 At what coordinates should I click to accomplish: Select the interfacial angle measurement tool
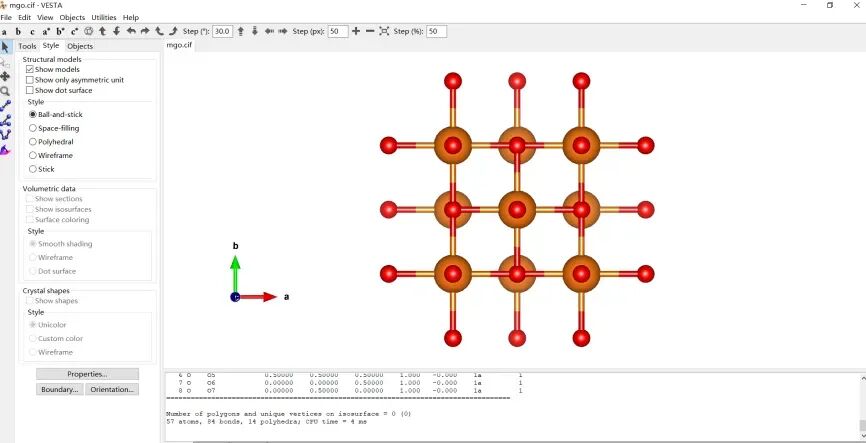[5, 149]
